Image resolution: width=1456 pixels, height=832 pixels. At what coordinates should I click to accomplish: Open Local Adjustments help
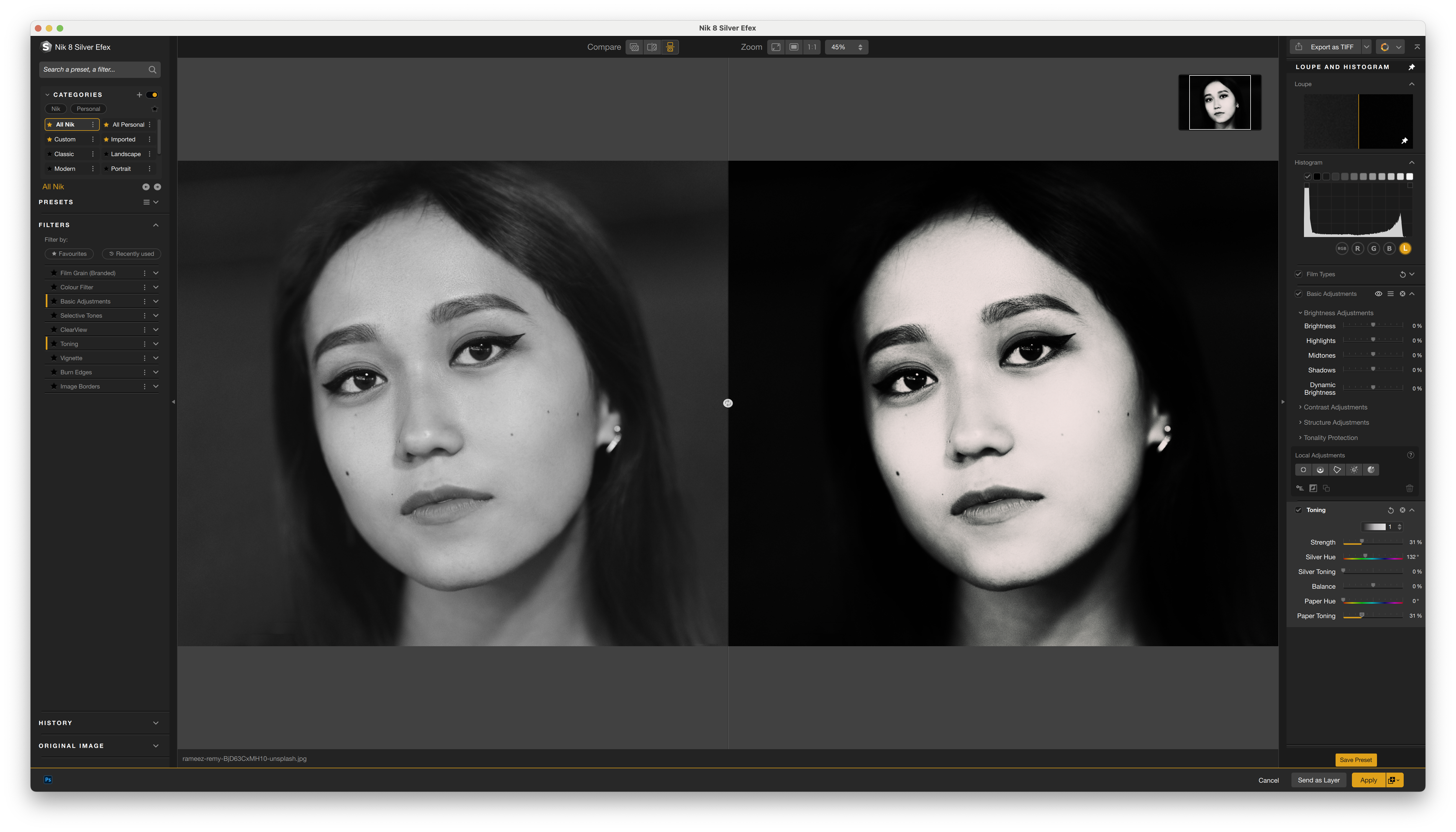tap(1411, 456)
